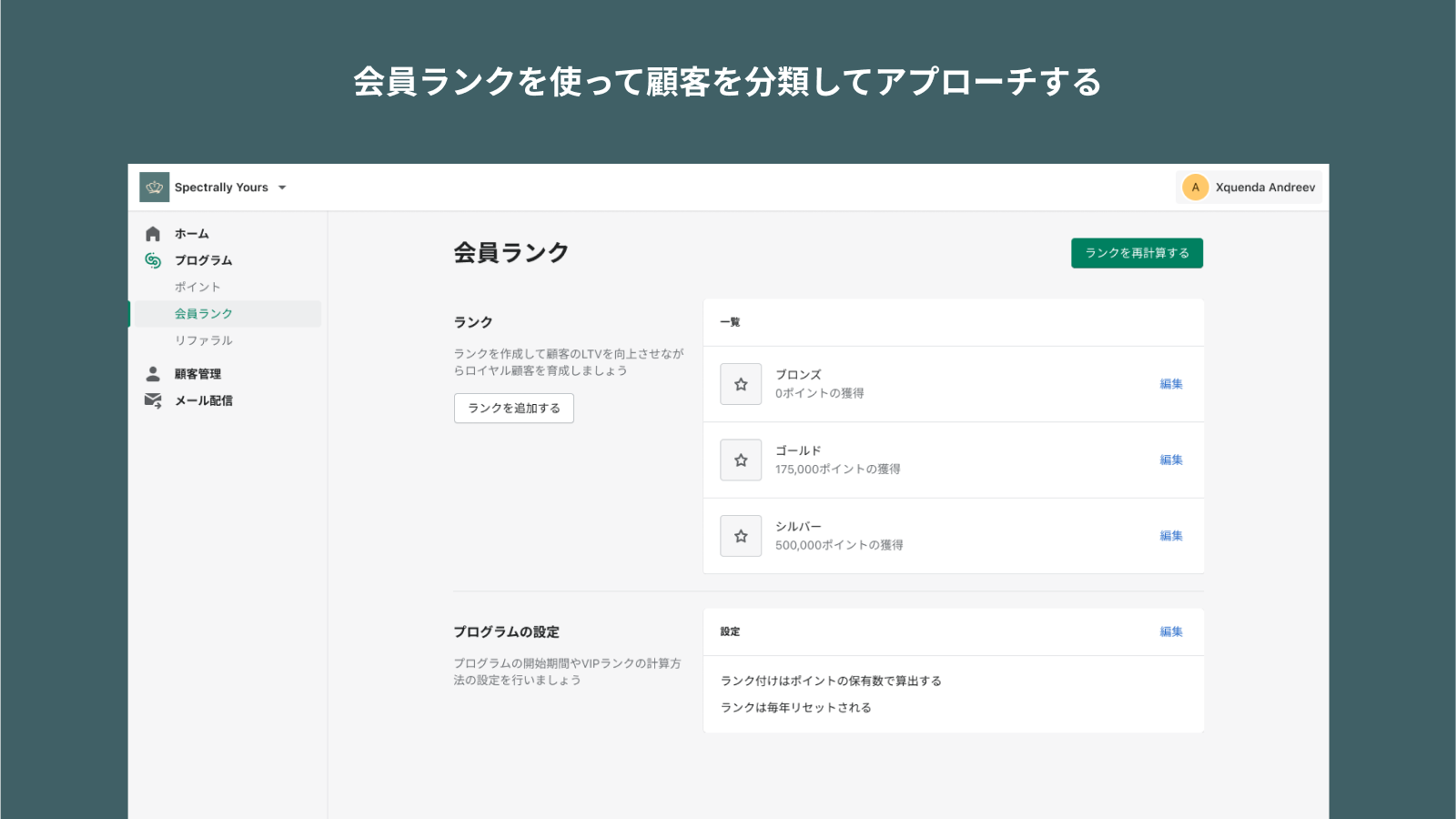This screenshot has height=819, width=1456.
Task: Open the Spectrally Yours store dropdown arrow
Action: coord(282,187)
